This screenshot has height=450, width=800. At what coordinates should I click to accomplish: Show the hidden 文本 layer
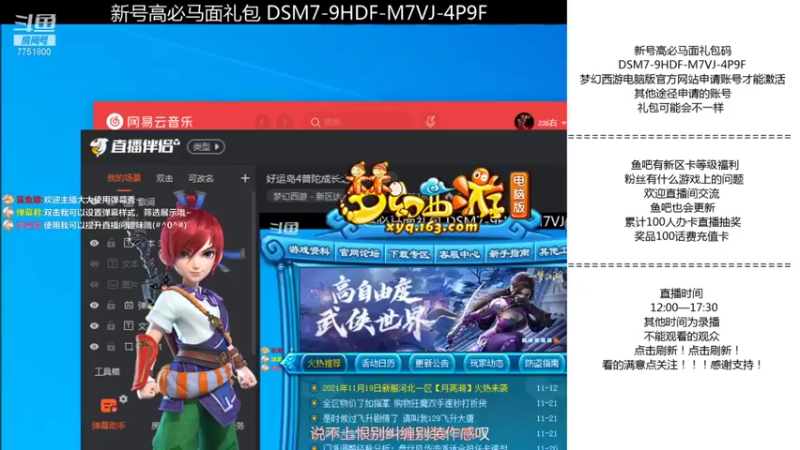[94, 264]
